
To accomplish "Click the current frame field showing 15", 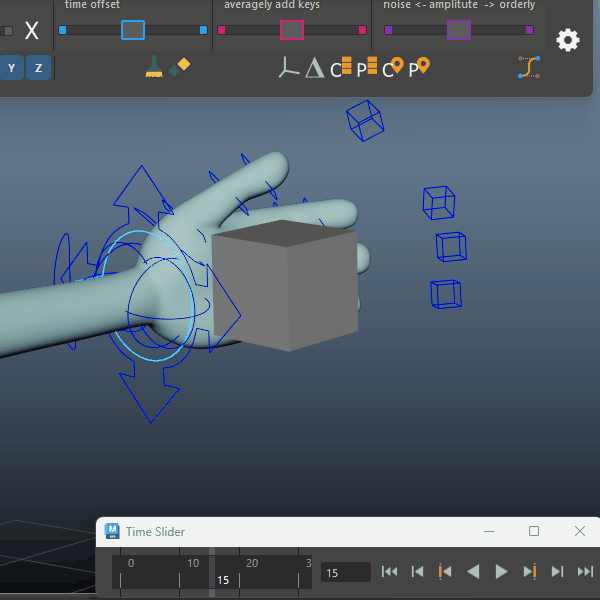I will pos(345,573).
